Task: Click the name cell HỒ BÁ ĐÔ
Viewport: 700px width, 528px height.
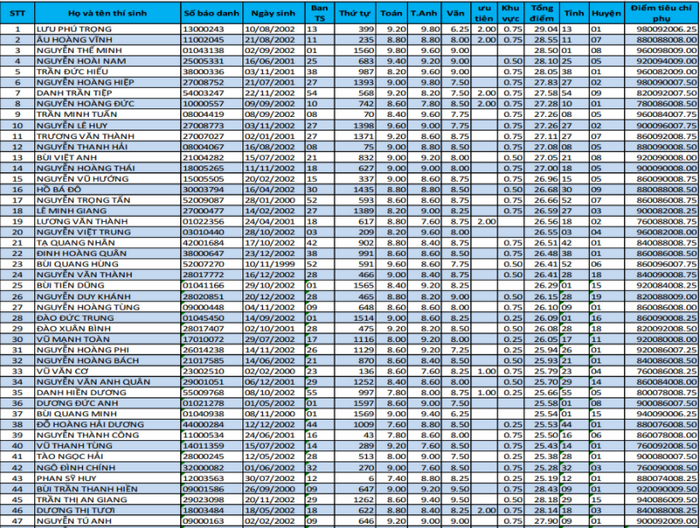Action: pyautogui.click(x=108, y=189)
